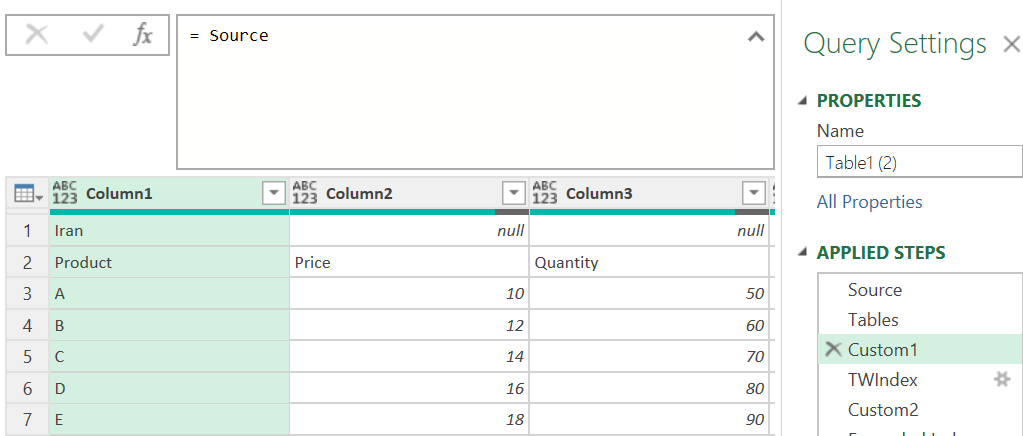Select row number 1
This screenshot has height=436, width=1023.
(x=27, y=231)
